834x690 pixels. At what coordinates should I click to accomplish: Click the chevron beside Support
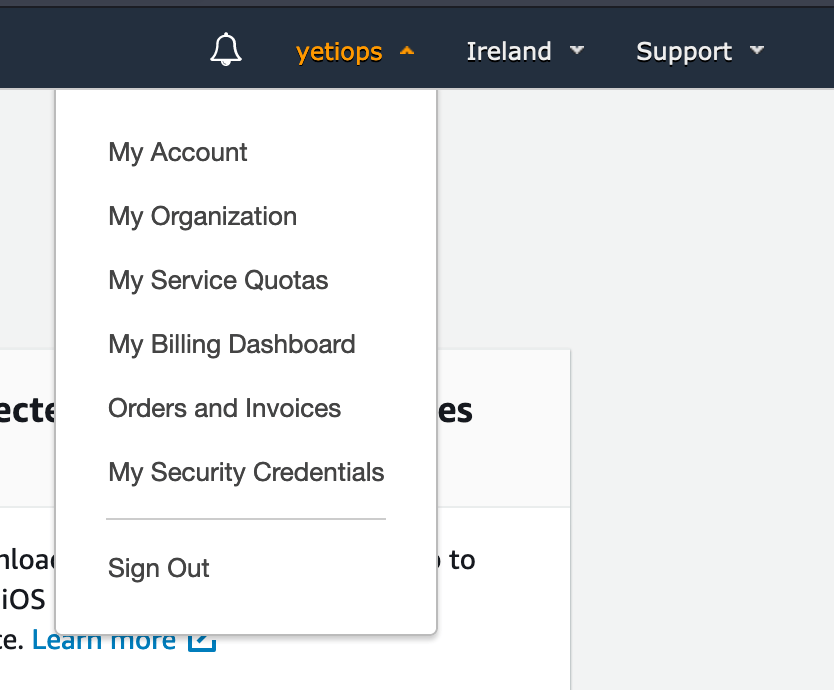tap(757, 51)
